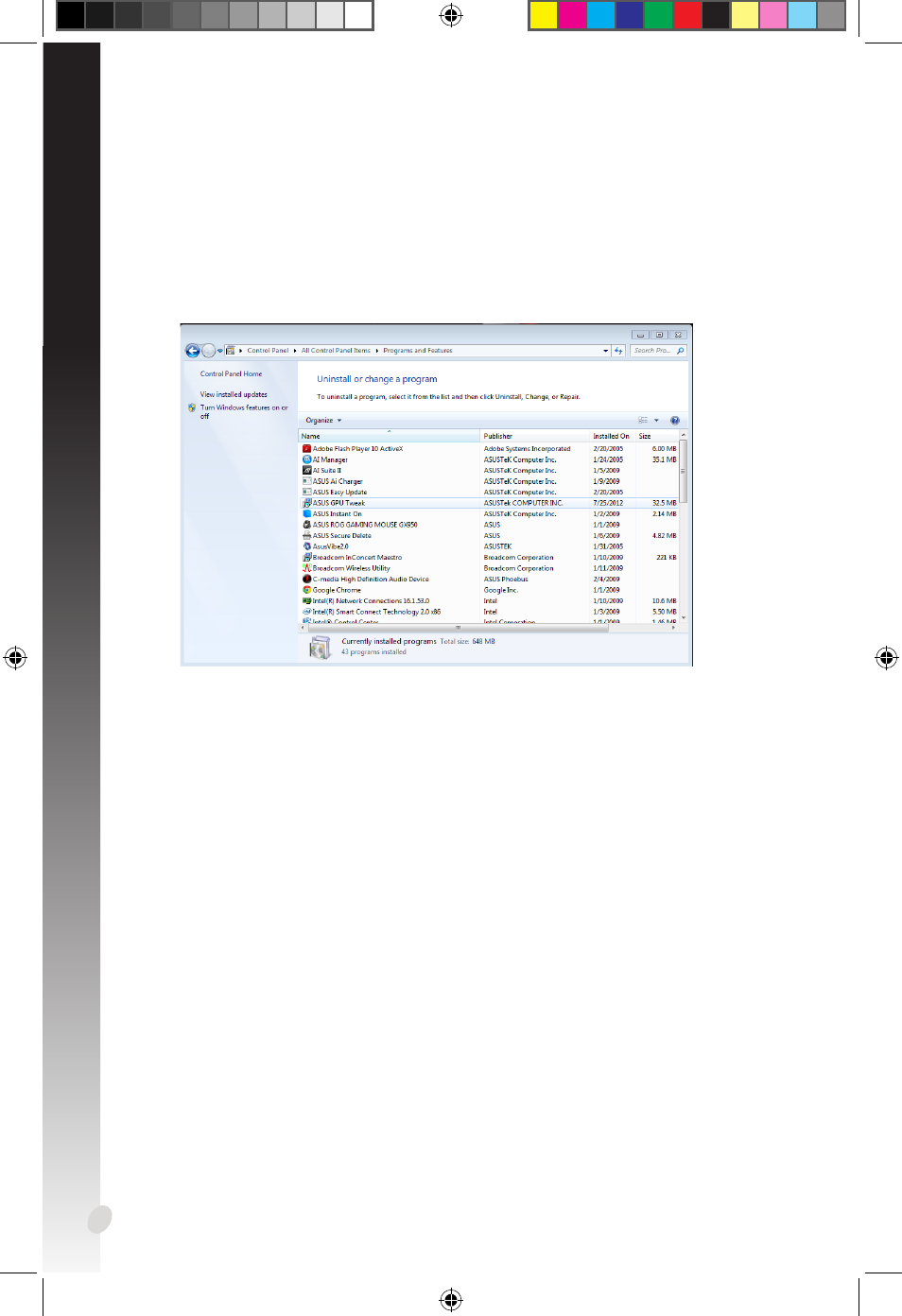Open Turn Windows features on or off
The image size is (902, 1316).
(243, 408)
